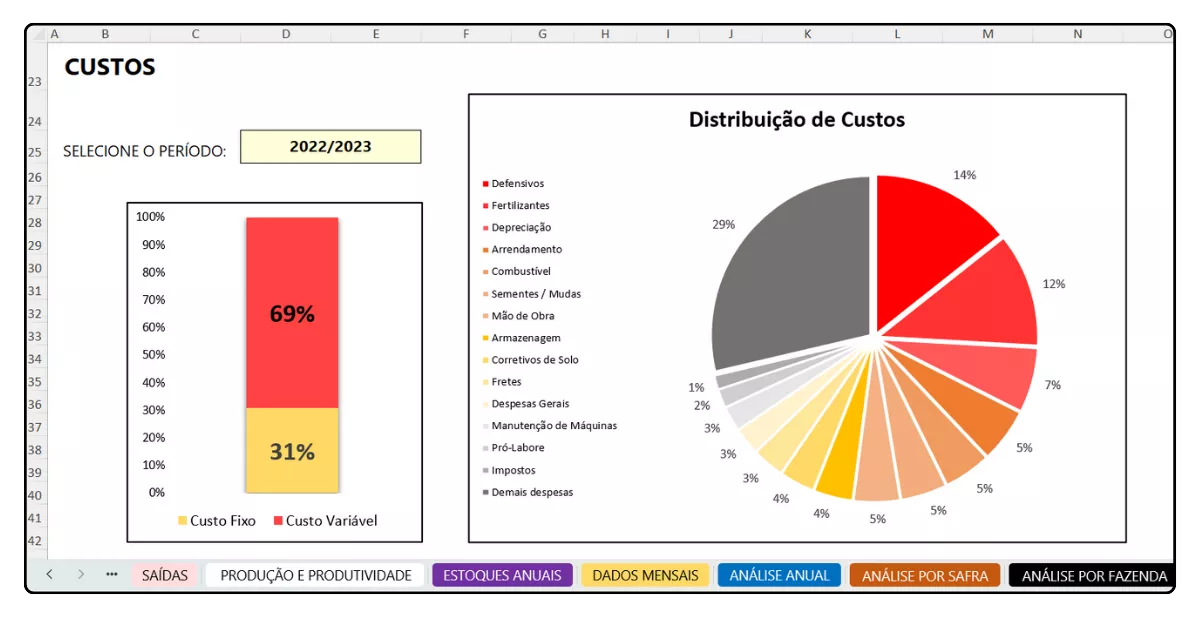Open the hidden sheets ellipsis menu
Viewport: 1200px width, 620px height.
tap(112, 574)
